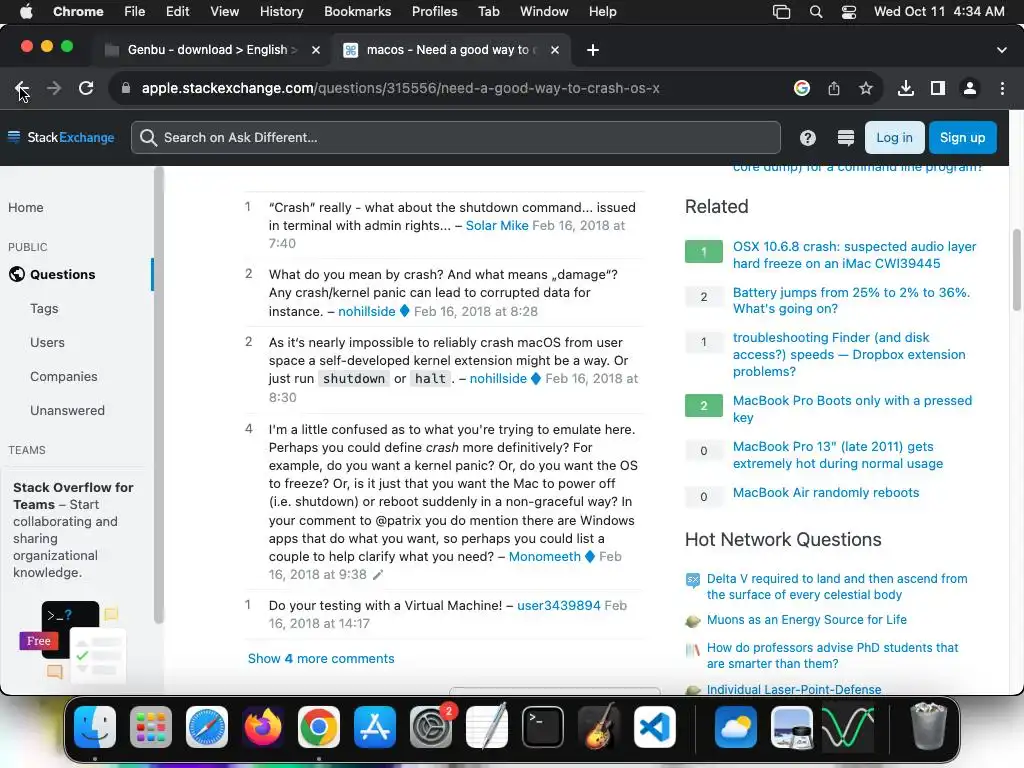The width and height of the screenshot is (1024, 768).
Task: Click the address bar URL
Action: click(400, 88)
